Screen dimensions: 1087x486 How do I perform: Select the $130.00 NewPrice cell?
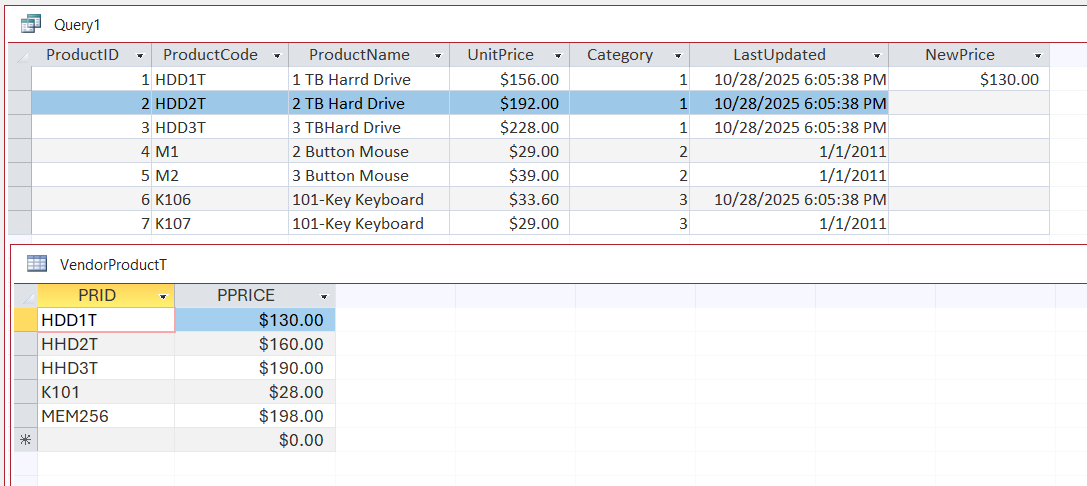point(968,80)
